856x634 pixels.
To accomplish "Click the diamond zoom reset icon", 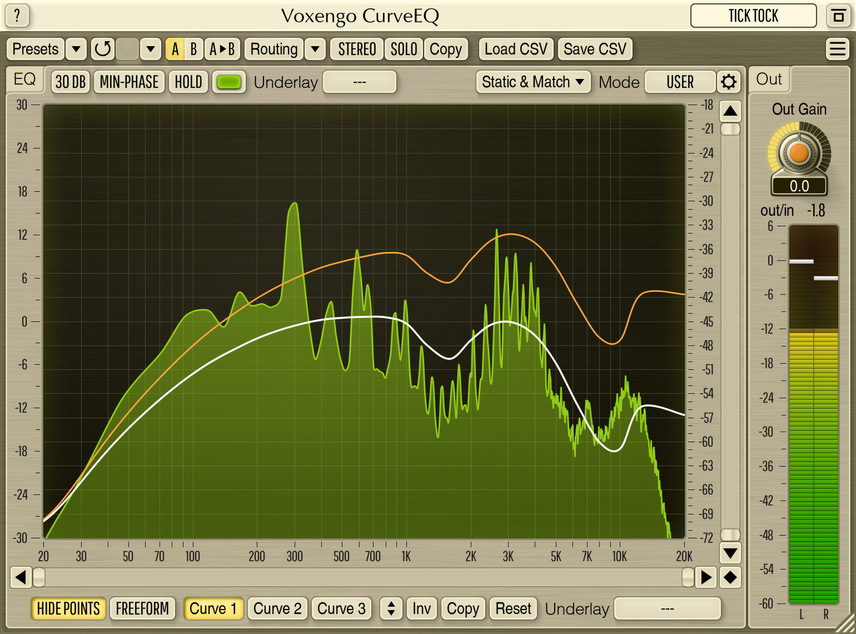I will pyautogui.click(x=731, y=577).
